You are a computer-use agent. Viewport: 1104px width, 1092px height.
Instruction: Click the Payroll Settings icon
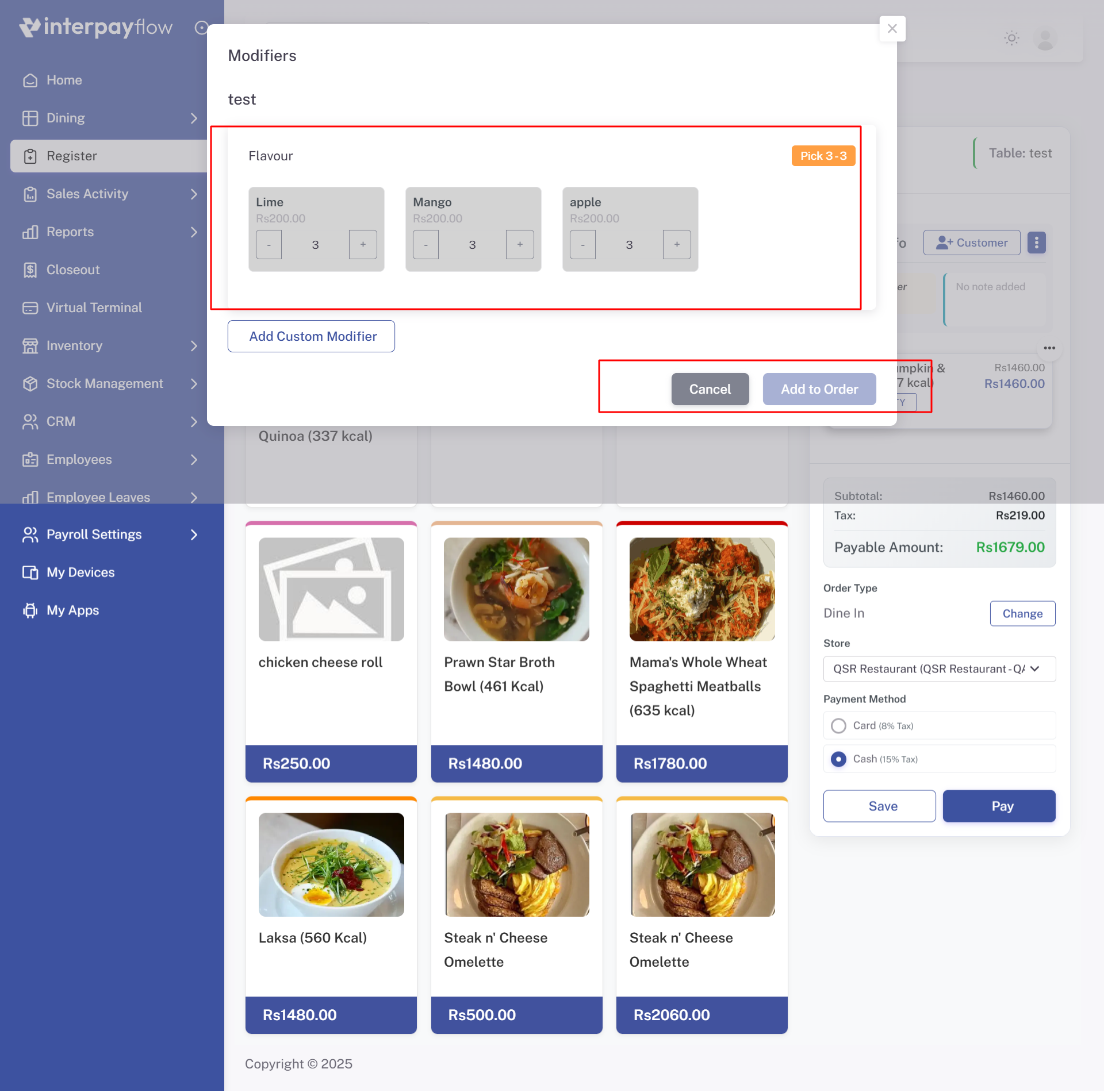coord(30,535)
